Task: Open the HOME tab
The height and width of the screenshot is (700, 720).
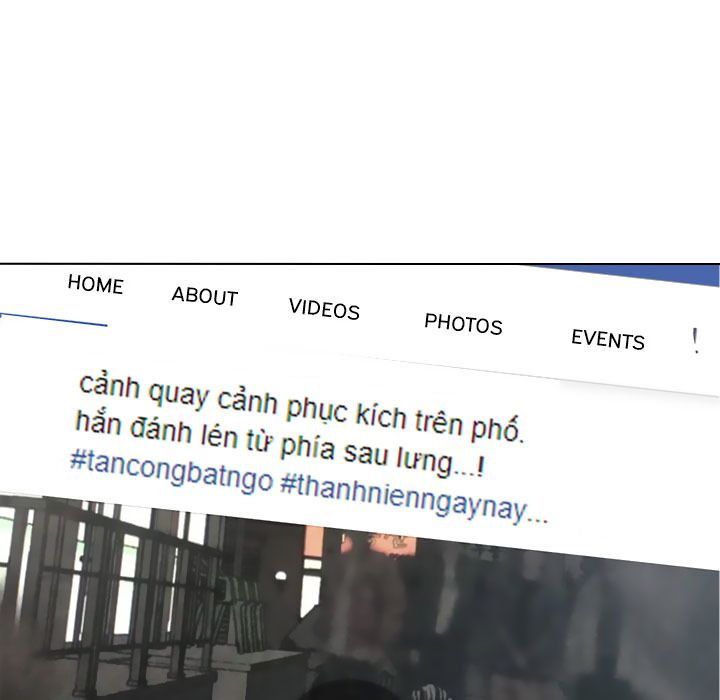Action: [x=95, y=285]
